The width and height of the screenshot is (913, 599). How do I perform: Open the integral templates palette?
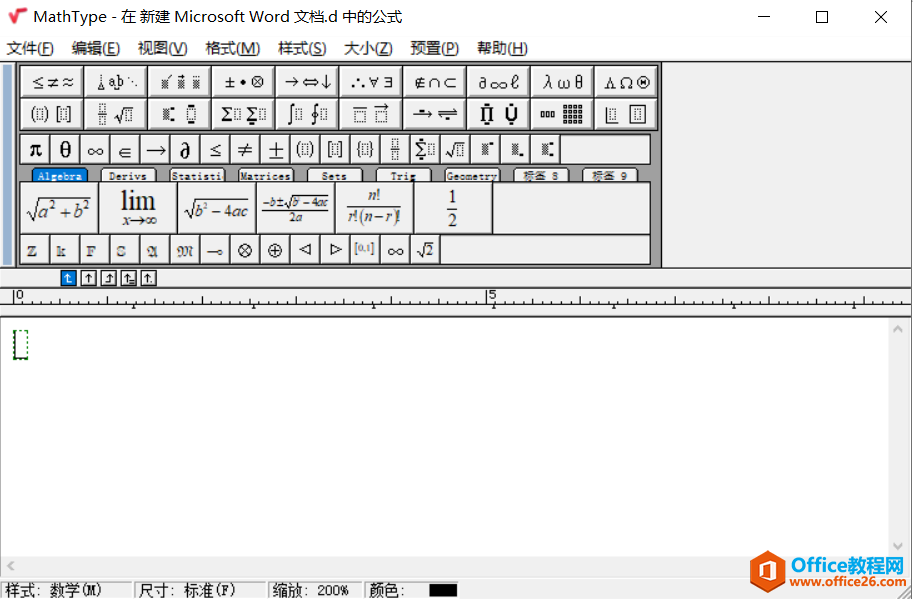click(x=307, y=114)
